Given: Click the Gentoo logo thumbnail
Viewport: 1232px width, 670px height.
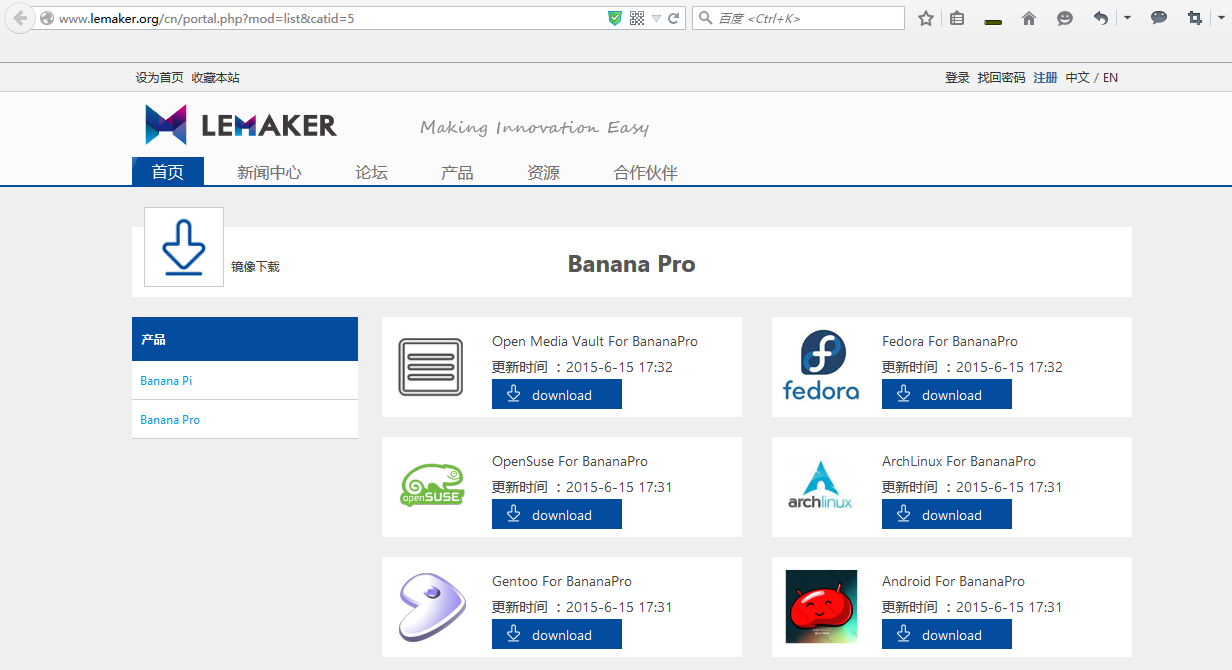Looking at the screenshot, I should point(432,607).
